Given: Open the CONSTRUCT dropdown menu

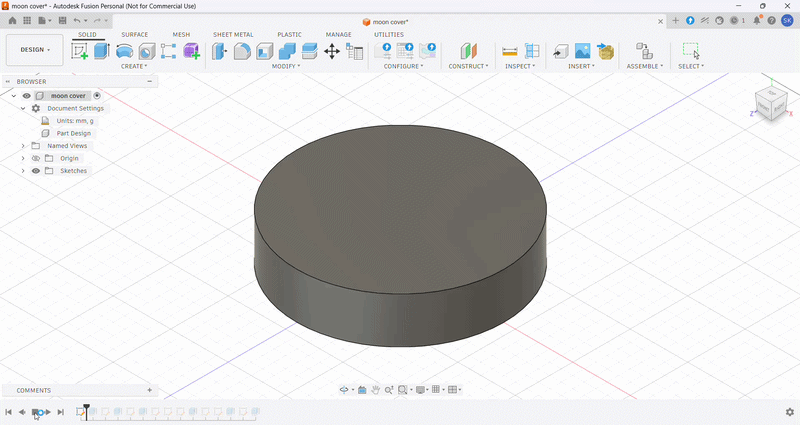Looking at the screenshot, I should (468, 66).
